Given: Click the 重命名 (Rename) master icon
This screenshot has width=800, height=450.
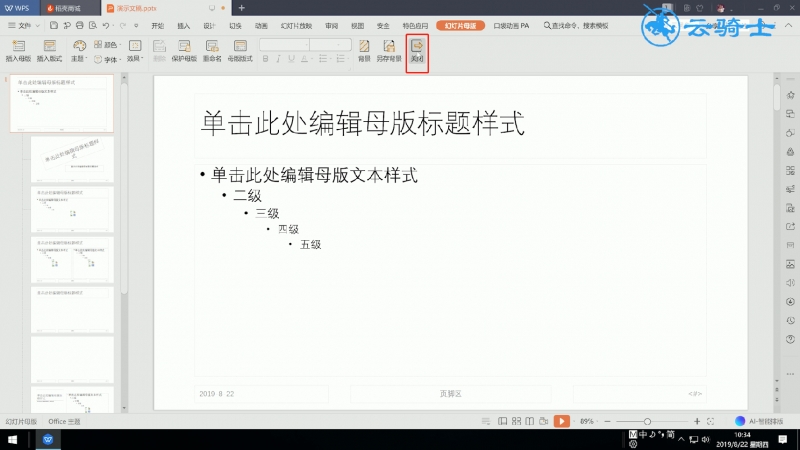Looking at the screenshot, I should pos(212,51).
